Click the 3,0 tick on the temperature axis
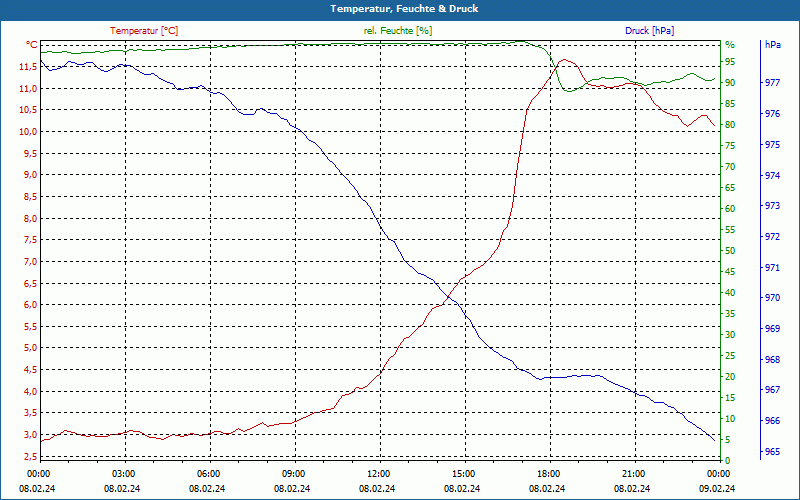Image resolution: width=800 pixels, height=500 pixels. coord(30,435)
